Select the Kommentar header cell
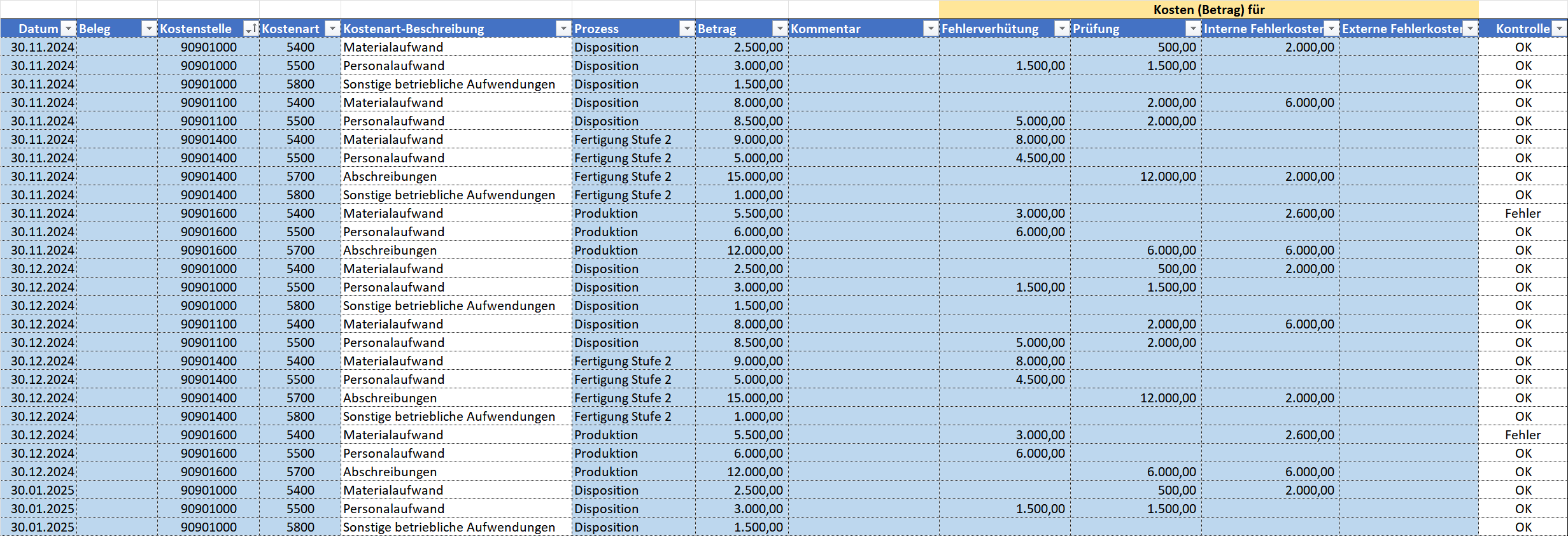This screenshot has width=1568, height=536. [x=863, y=29]
